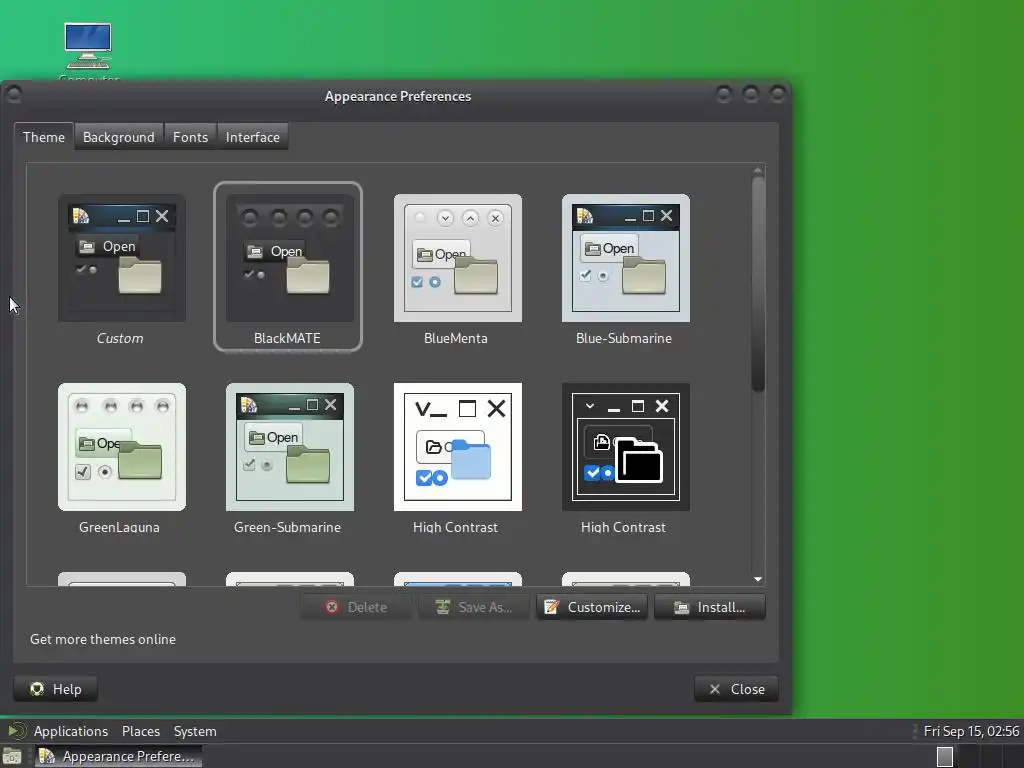Click the scrollbar down arrow

pyautogui.click(x=758, y=579)
